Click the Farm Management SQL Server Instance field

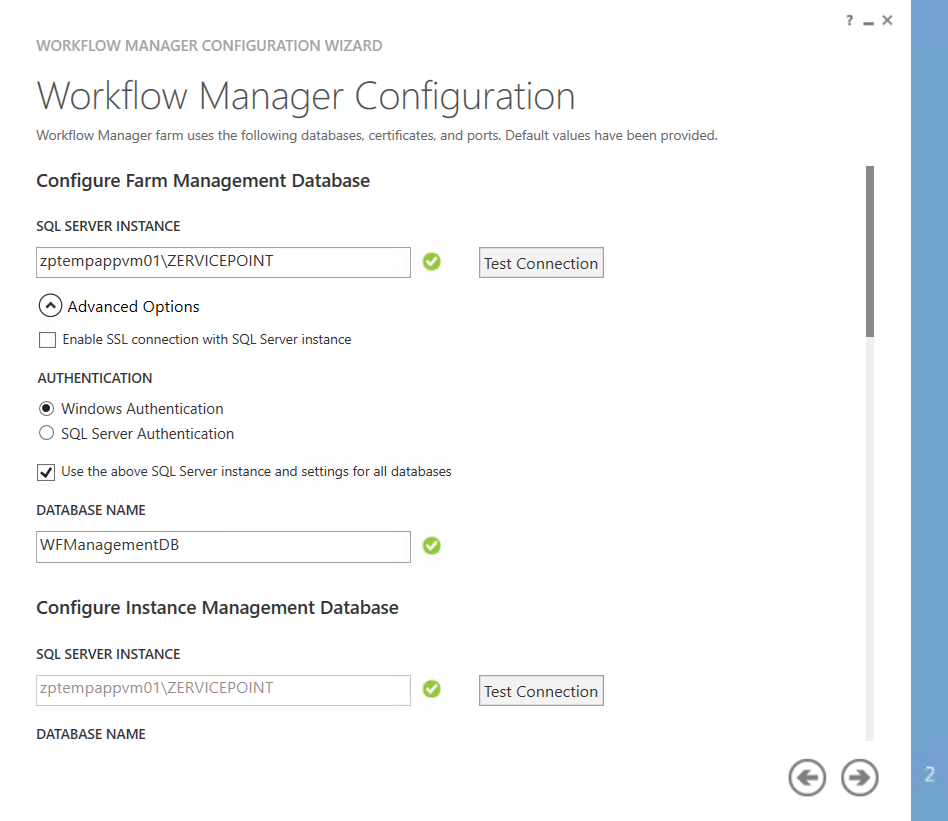tap(223, 262)
